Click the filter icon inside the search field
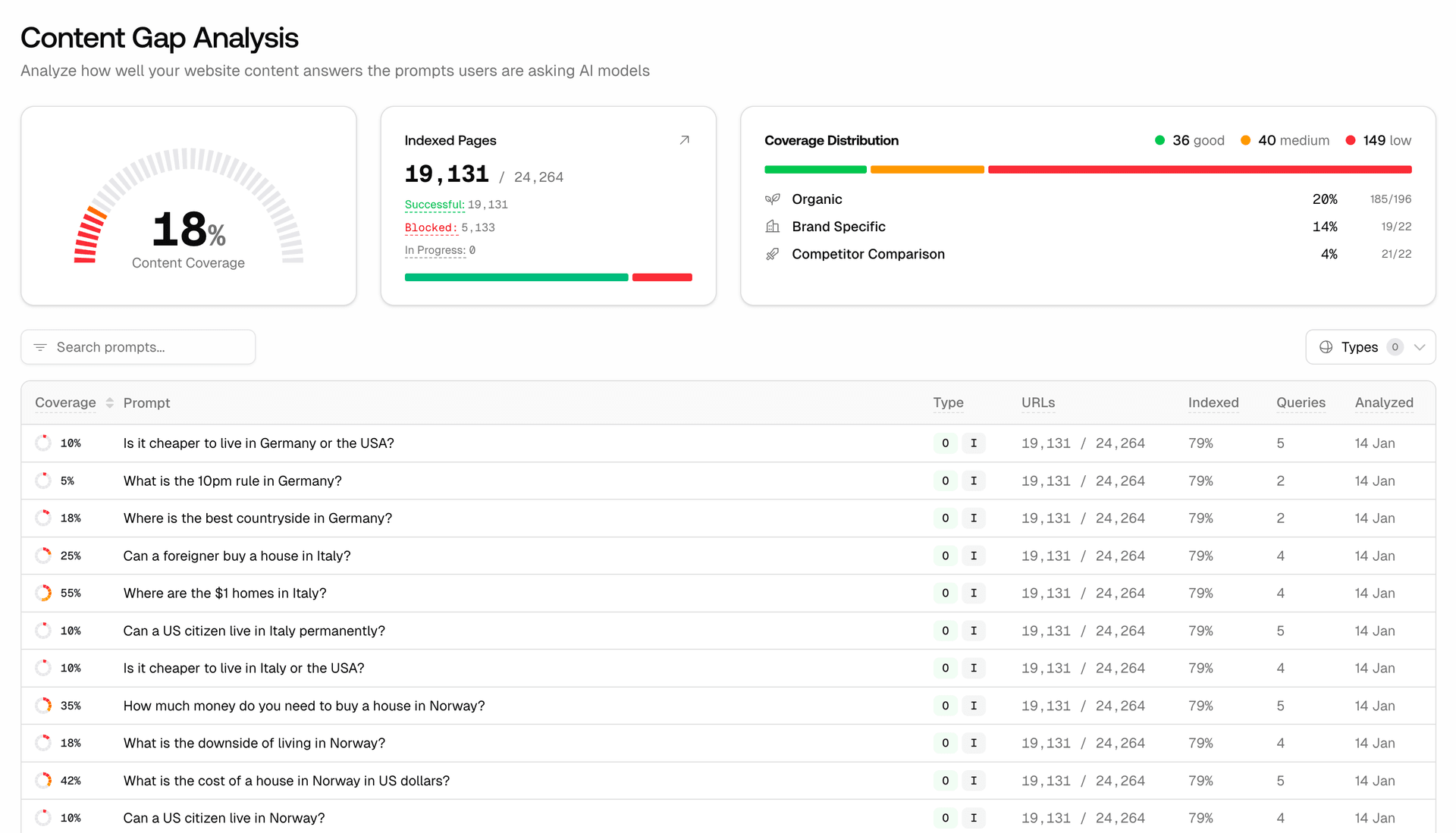The image size is (1456, 833). [x=40, y=346]
